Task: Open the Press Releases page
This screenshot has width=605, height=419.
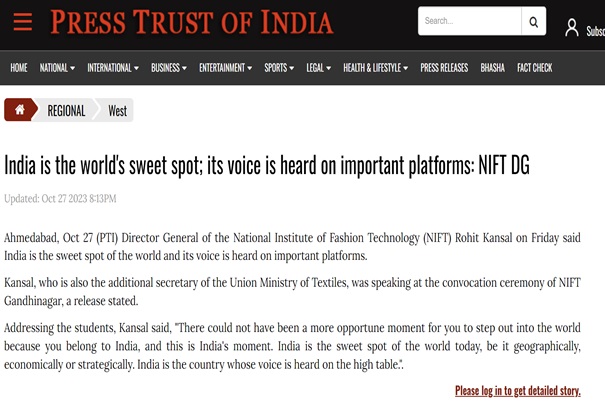Action: (x=444, y=68)
